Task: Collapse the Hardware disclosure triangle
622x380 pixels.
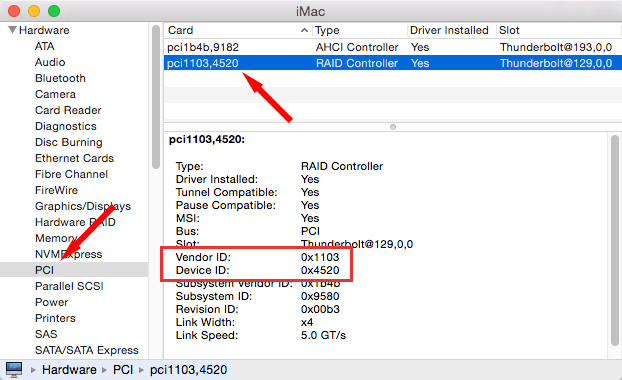Action: [12, 30]
